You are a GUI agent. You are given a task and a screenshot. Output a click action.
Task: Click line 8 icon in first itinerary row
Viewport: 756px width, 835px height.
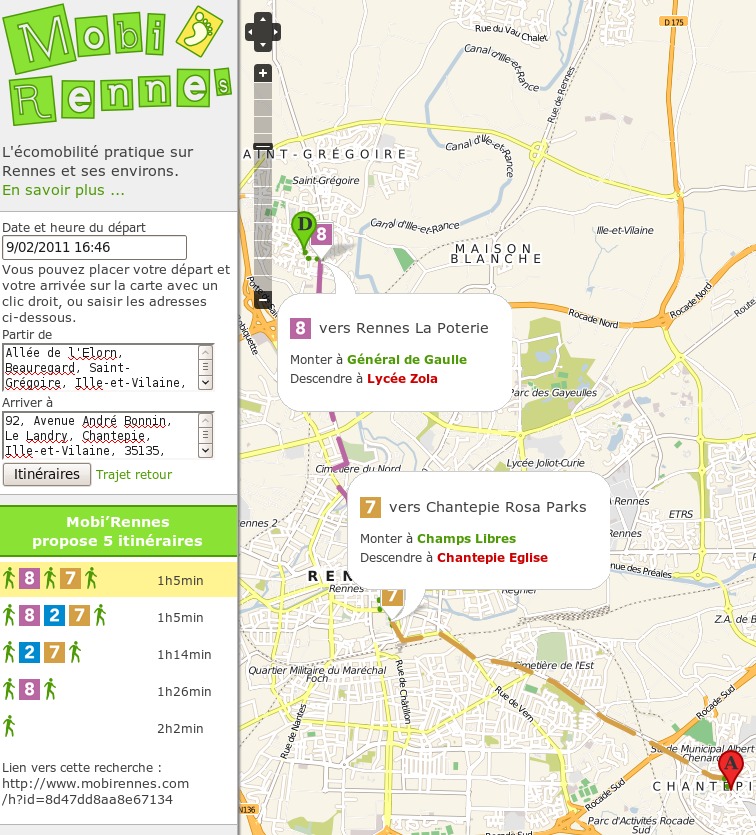point(30,578)
